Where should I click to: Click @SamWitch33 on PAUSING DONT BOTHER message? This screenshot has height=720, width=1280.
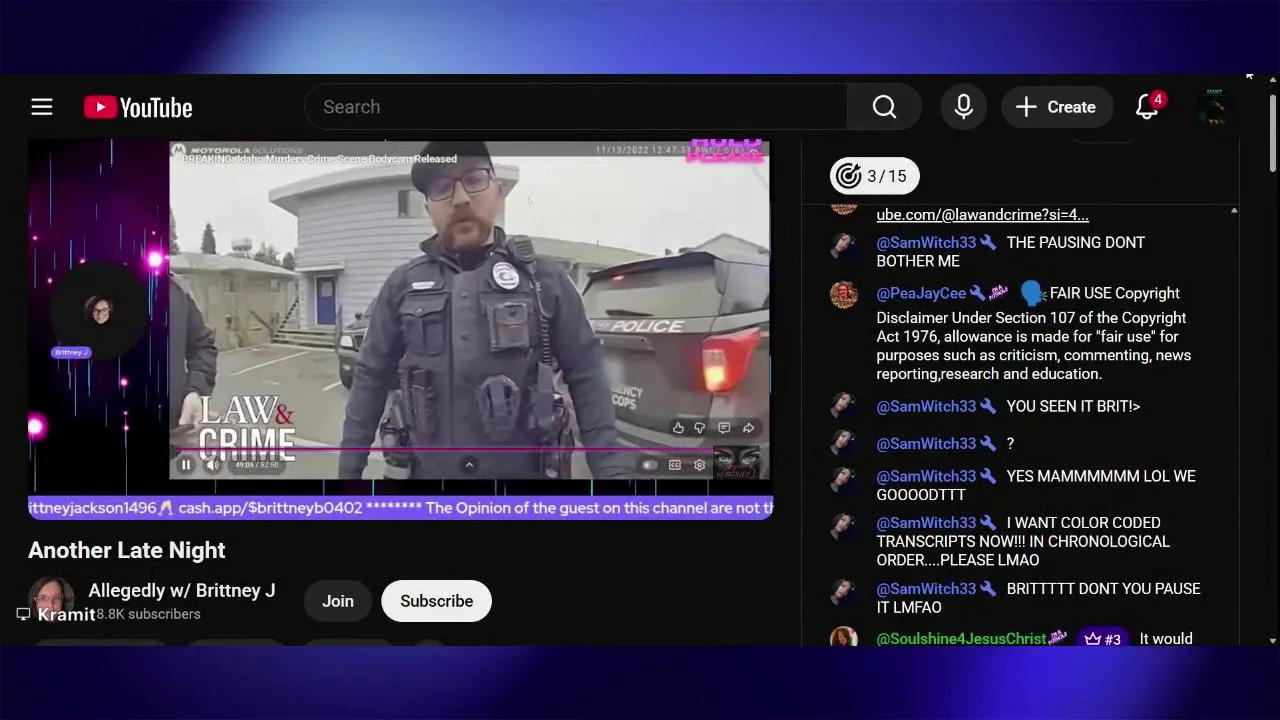pos(926,242)
